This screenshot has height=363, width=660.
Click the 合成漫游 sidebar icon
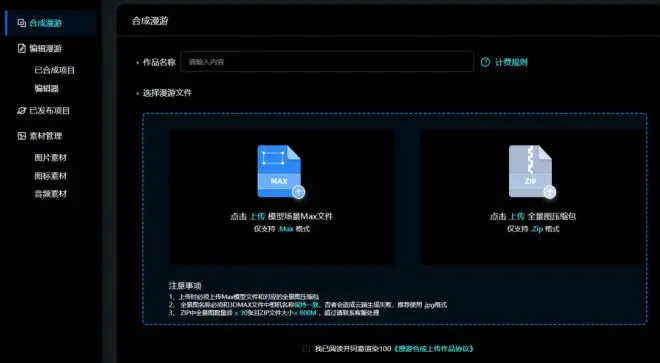click(21, 23)
